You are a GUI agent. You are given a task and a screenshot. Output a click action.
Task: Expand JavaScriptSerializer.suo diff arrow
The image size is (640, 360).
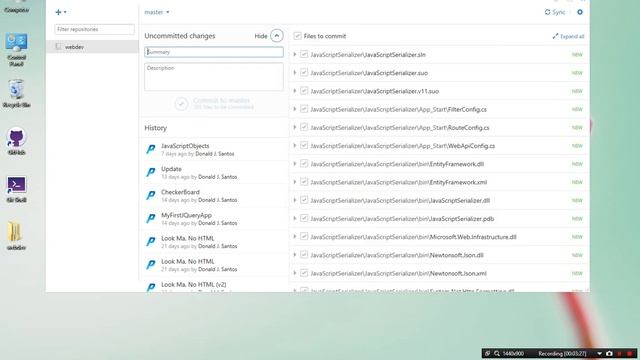point(295,73)
